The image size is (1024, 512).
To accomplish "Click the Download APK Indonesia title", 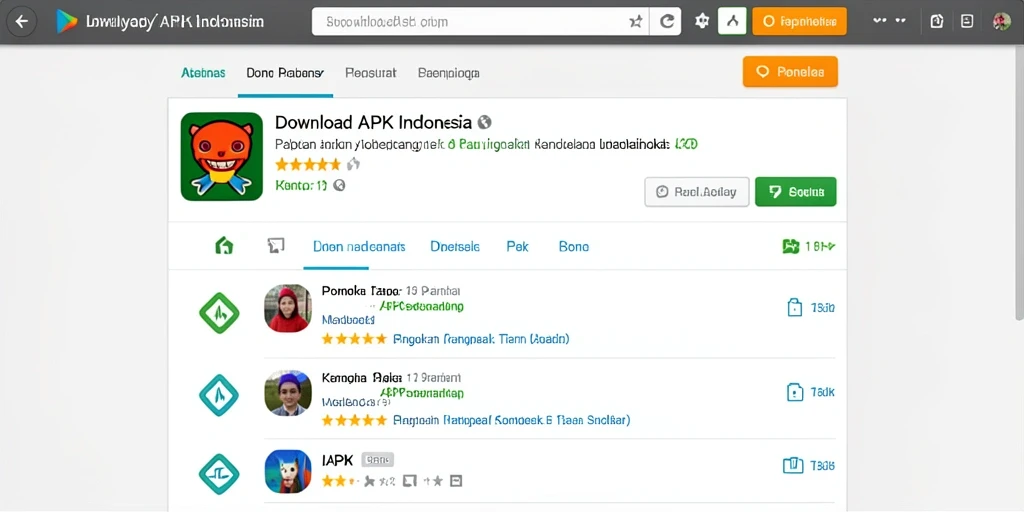I will pyautogui.click(x=373, y=122).
